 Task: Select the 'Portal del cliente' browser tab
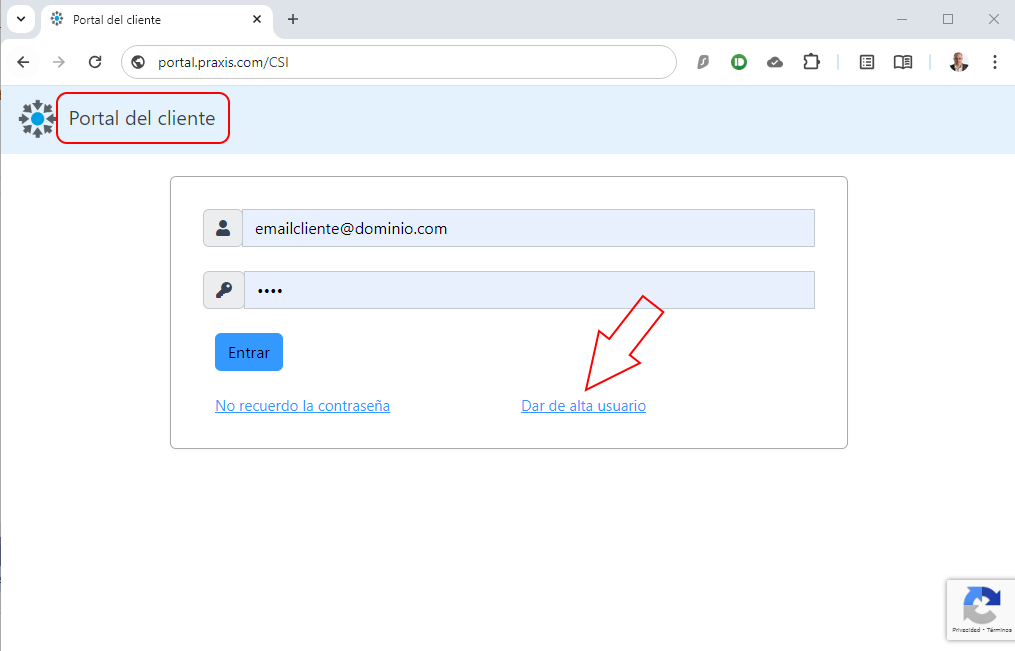(157, 19)
